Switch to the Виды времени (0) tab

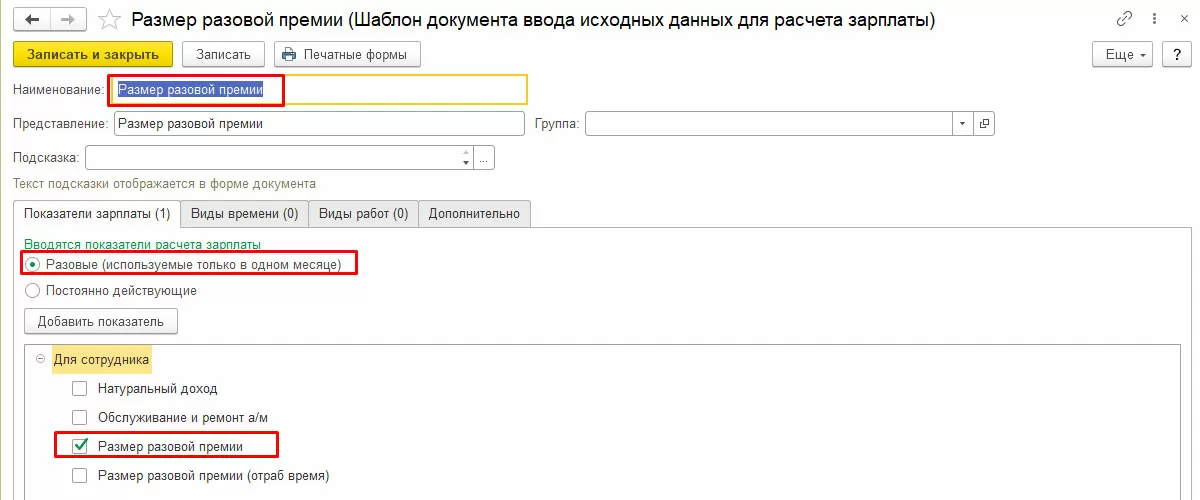tap(244, 213)
